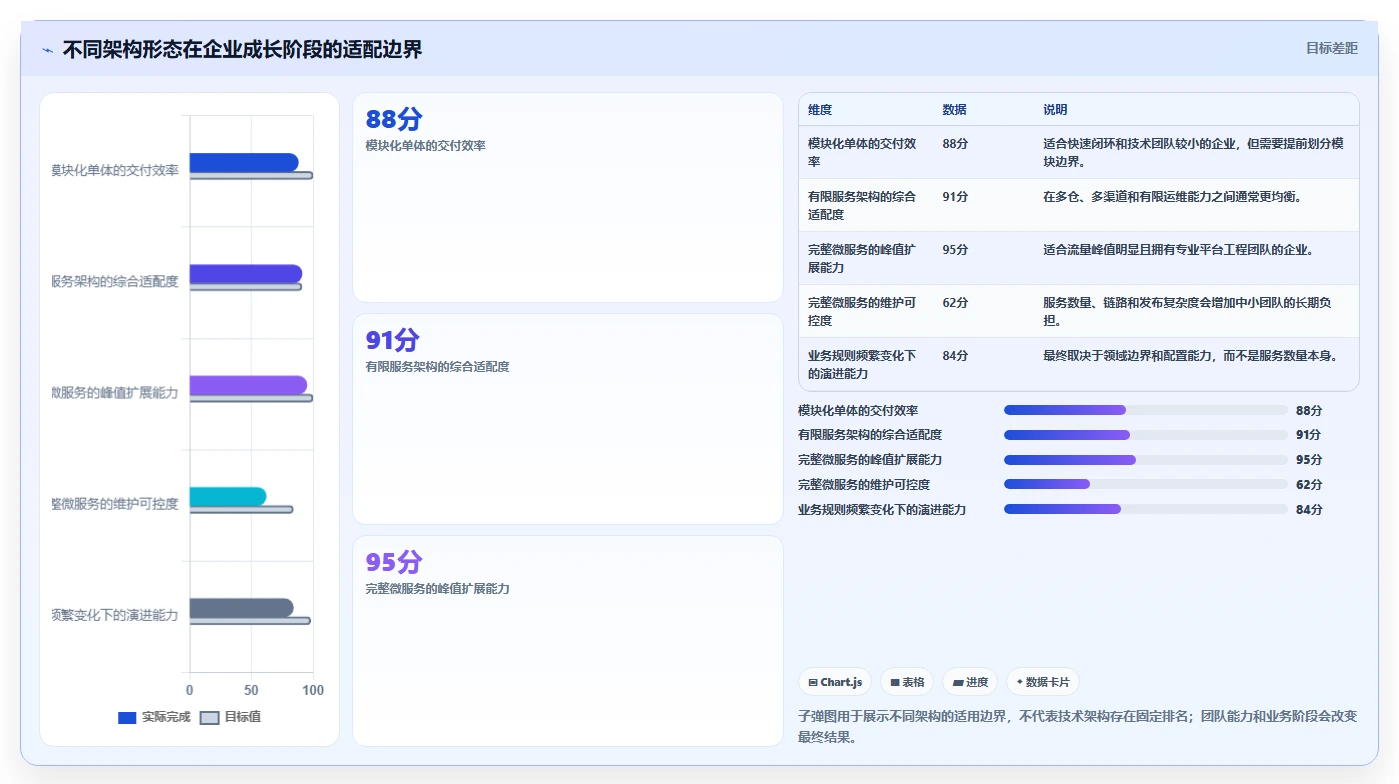Click 模块化单体的交付效率 caption under 88分 card

tap(426, 146)
